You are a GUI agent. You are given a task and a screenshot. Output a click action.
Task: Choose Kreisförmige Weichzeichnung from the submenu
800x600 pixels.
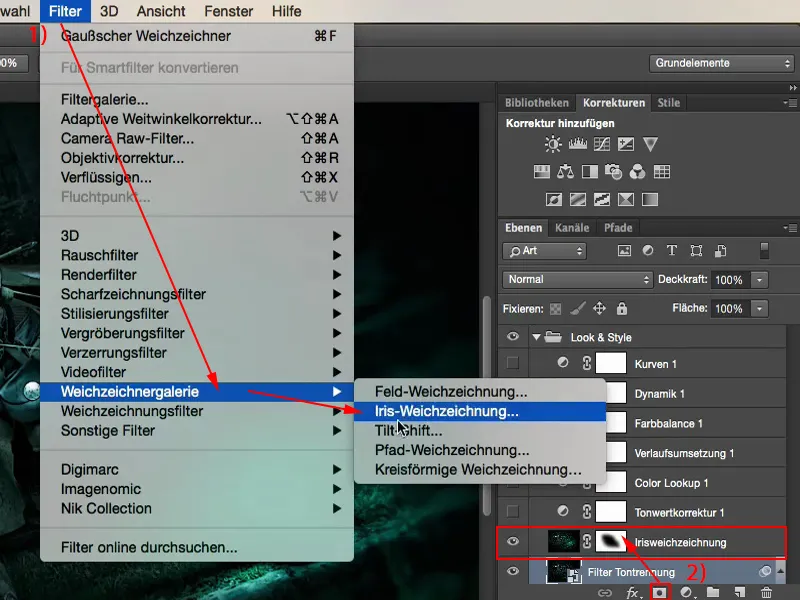[x=480, y=470]
